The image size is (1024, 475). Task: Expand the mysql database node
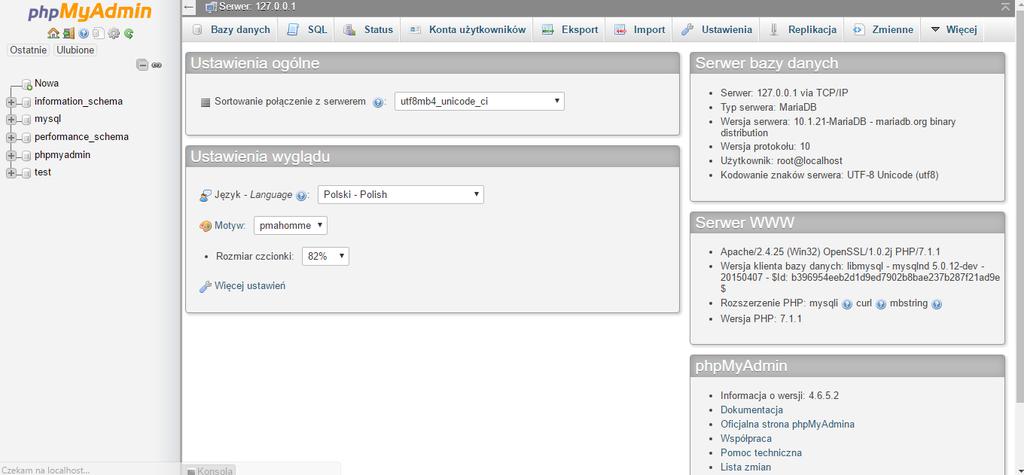pyautogui.click(x=10, y=120)
